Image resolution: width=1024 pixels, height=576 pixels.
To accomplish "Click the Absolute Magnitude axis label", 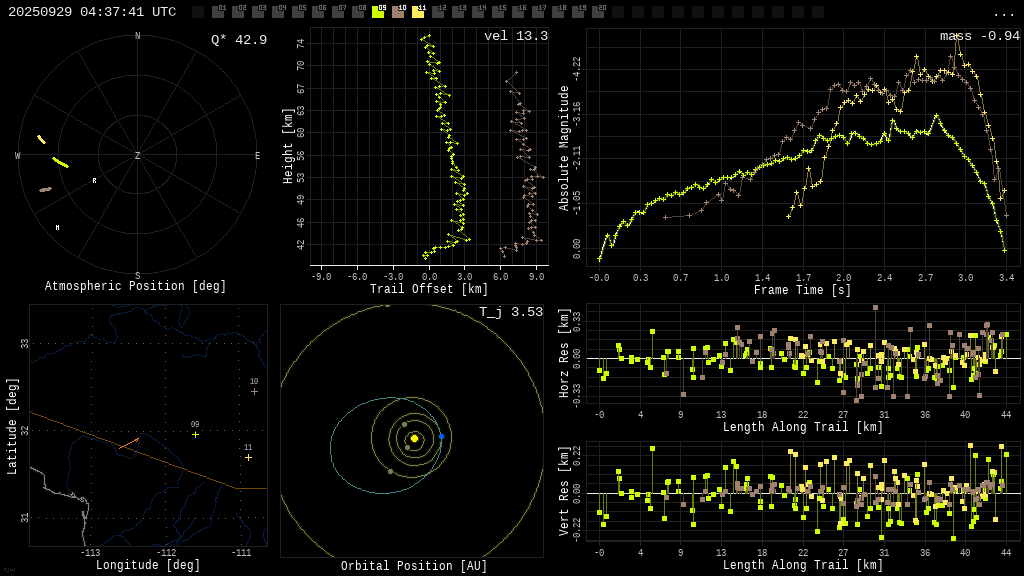I will [x=564, y=148].
